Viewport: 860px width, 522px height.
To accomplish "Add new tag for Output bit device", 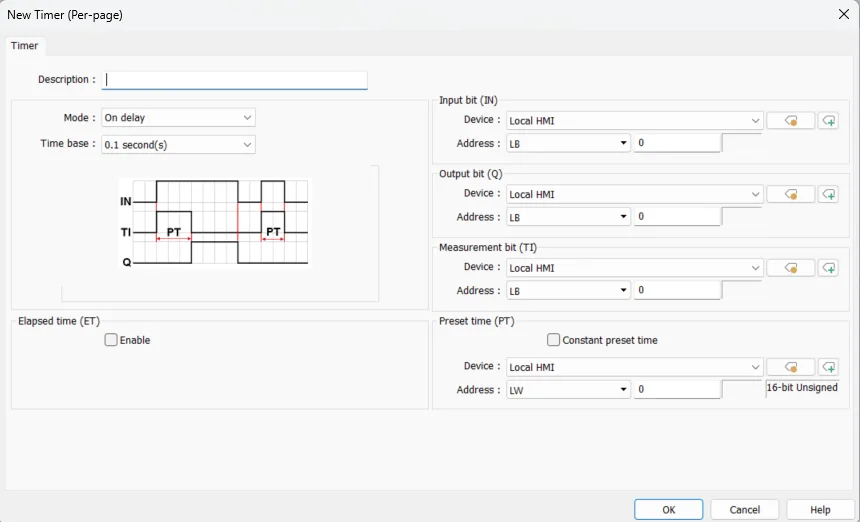I will (x=828, y=194).
